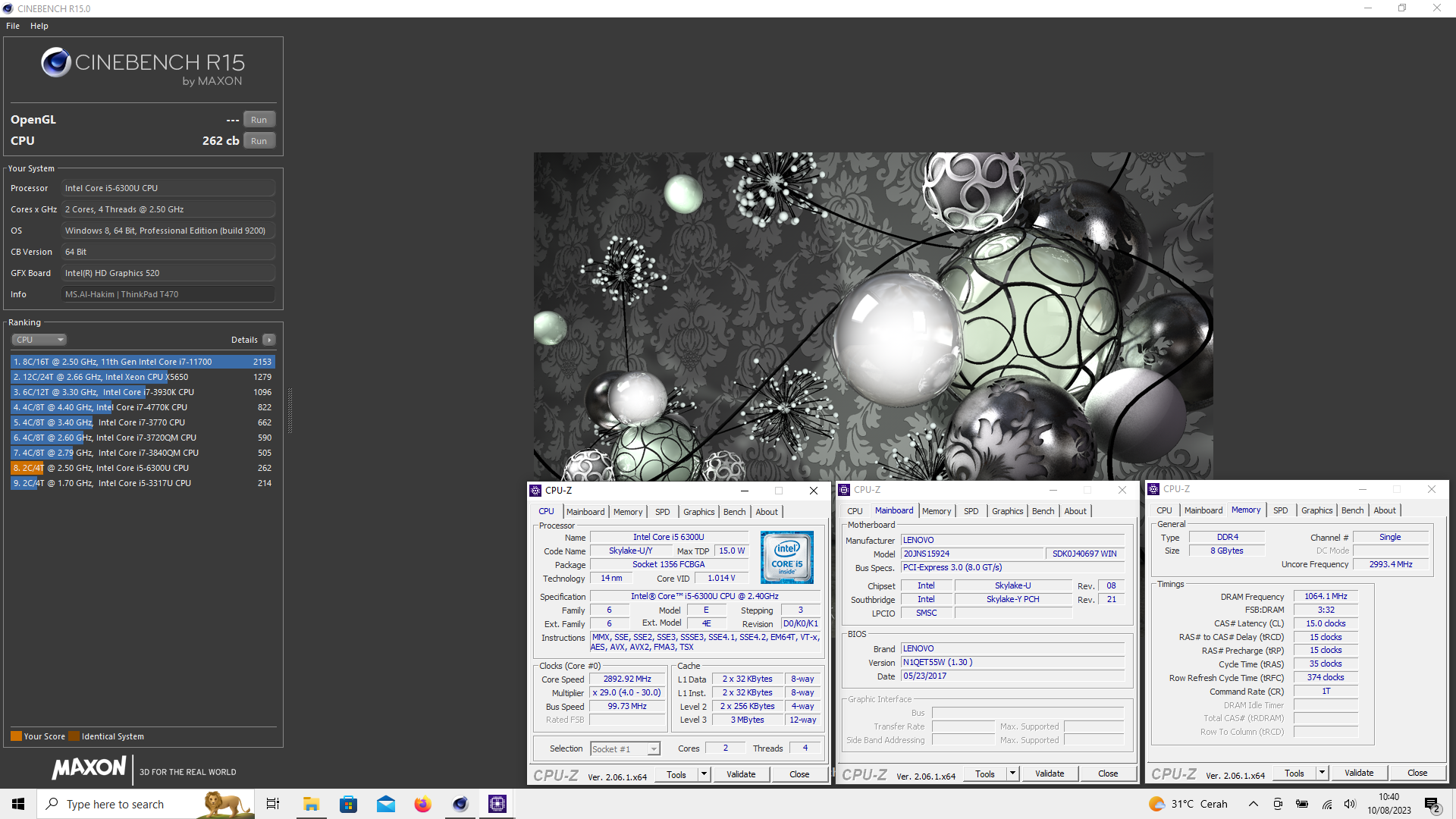Edit the Info field MS.Al-Hakim ThinkPad T470
Screen dimensions: 1456x819
click(168, 294)
